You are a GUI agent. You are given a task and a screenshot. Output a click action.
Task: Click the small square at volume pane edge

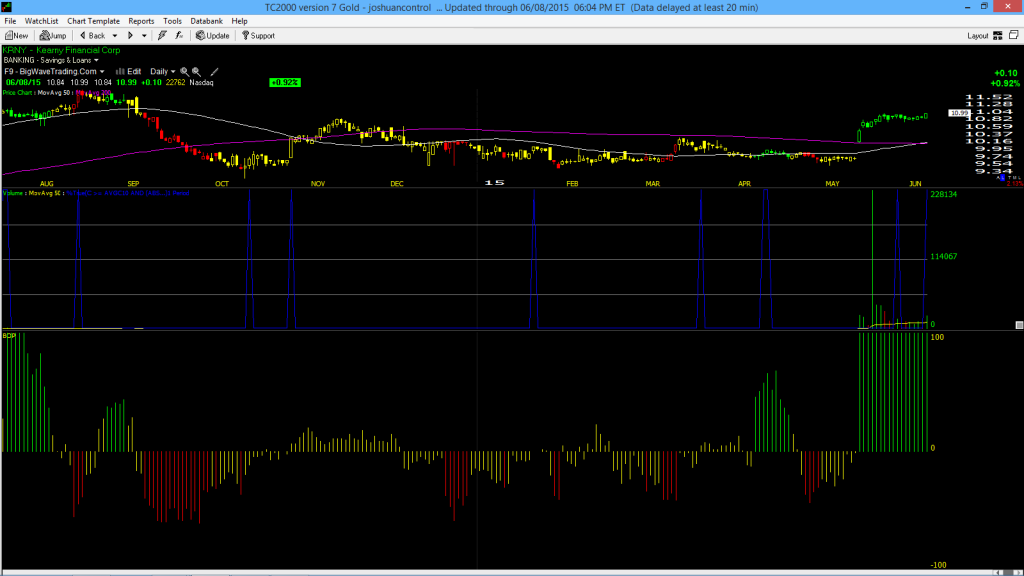[x=1019, y=325]
